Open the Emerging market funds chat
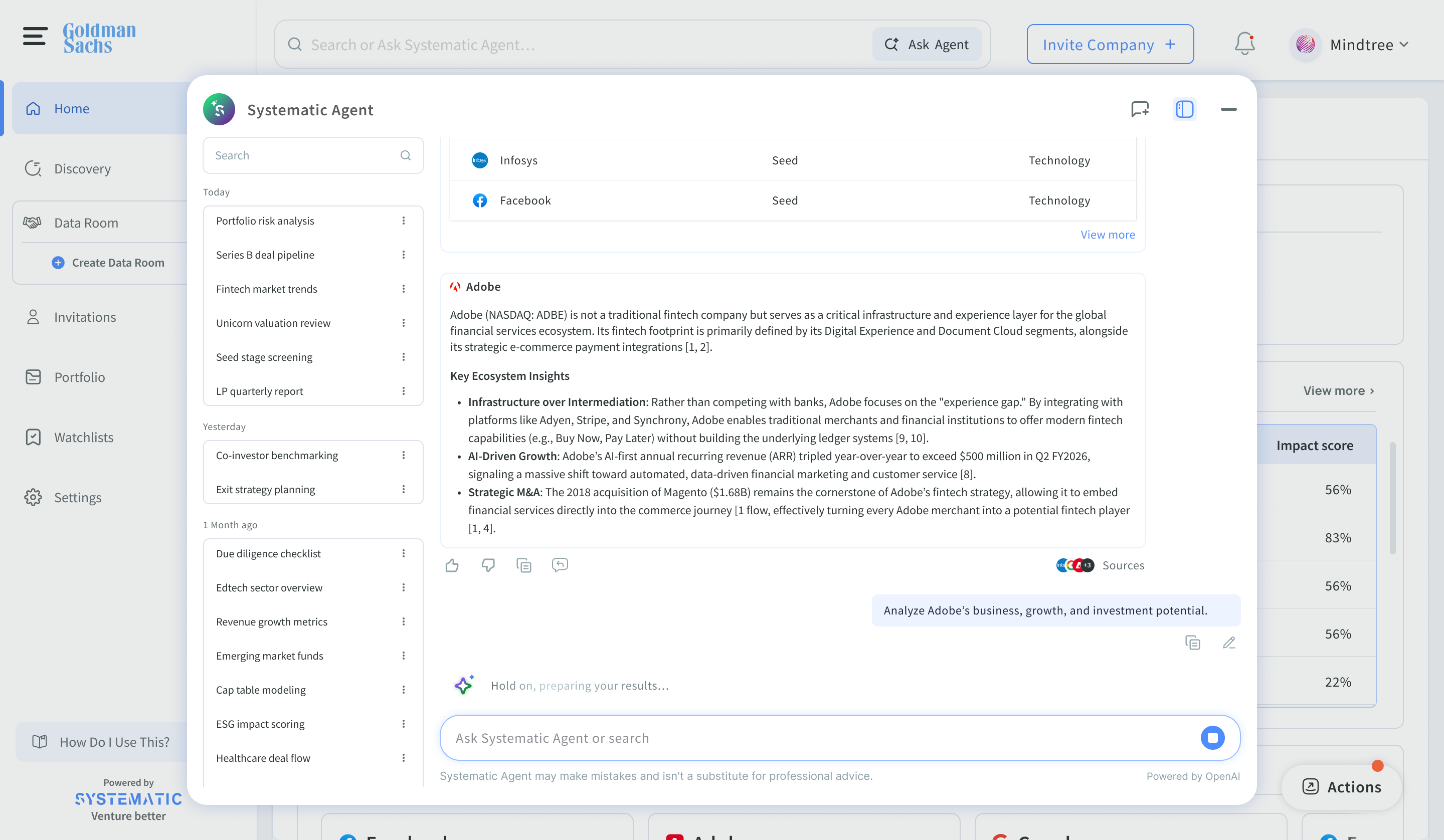Image resolution: width=1444 pixels, height=840 pixels. pyautogui.click(x=269, y=656)
